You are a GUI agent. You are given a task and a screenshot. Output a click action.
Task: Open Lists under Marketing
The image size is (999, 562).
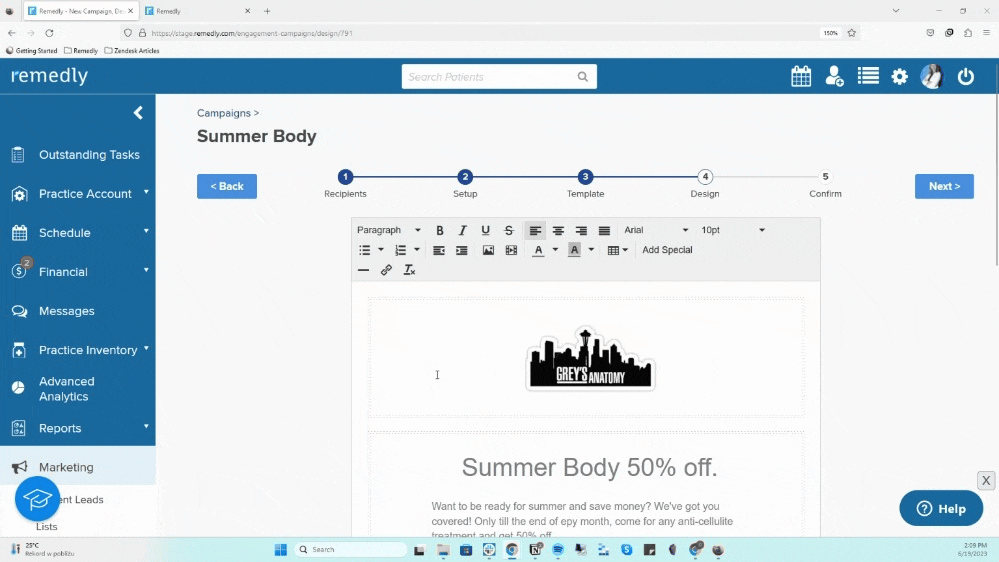pos(47,526)
